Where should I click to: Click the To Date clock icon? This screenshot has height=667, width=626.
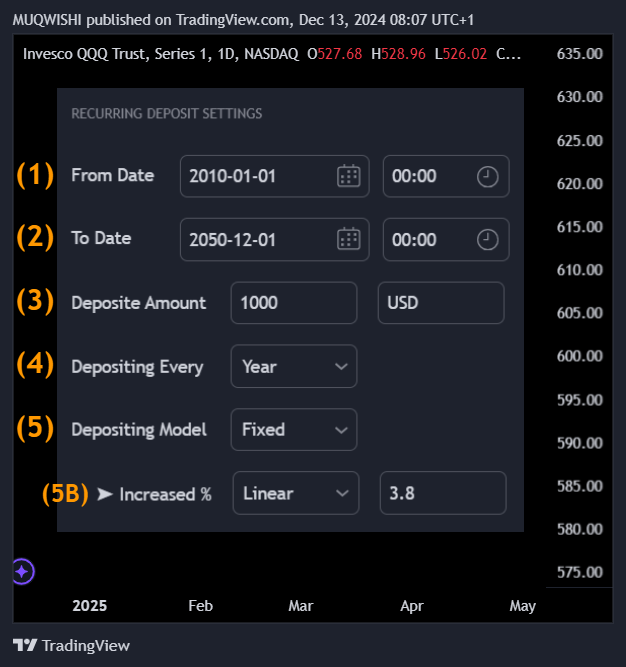tap(487, 240)
